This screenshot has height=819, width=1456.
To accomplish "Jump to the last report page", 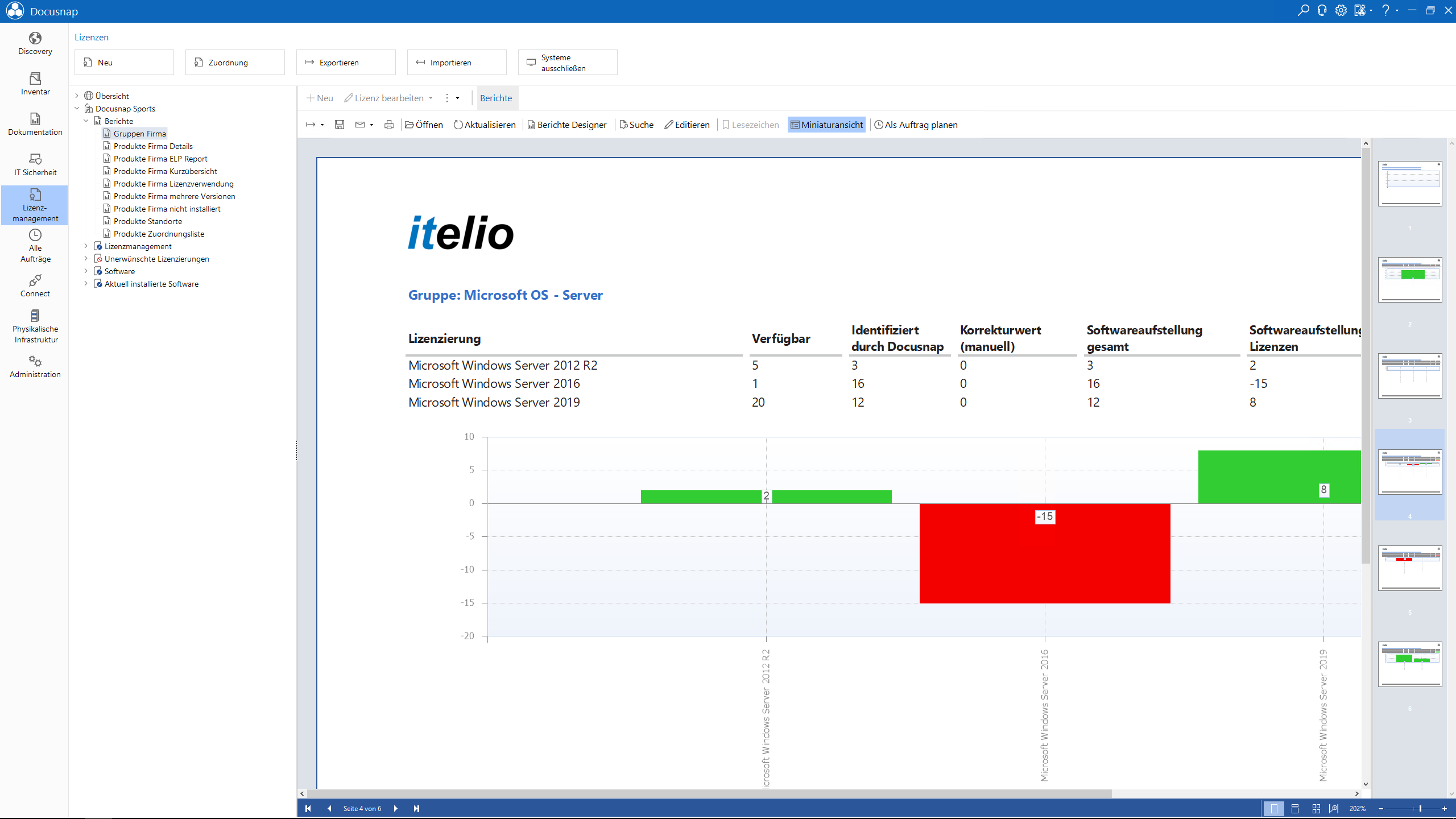I will (x=416, y=808).
